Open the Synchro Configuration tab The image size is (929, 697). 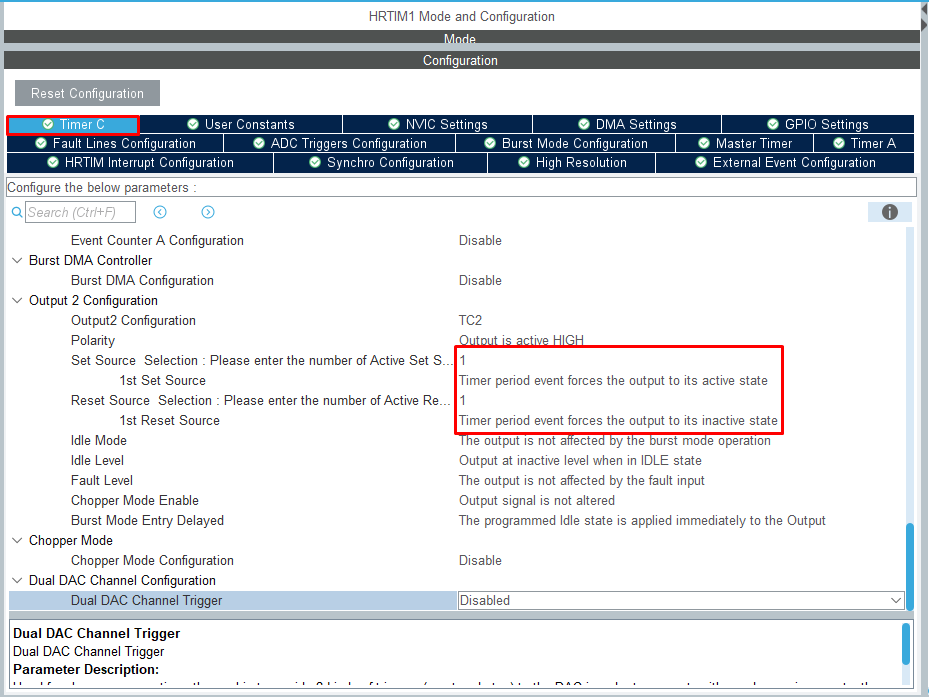(381, 162)
